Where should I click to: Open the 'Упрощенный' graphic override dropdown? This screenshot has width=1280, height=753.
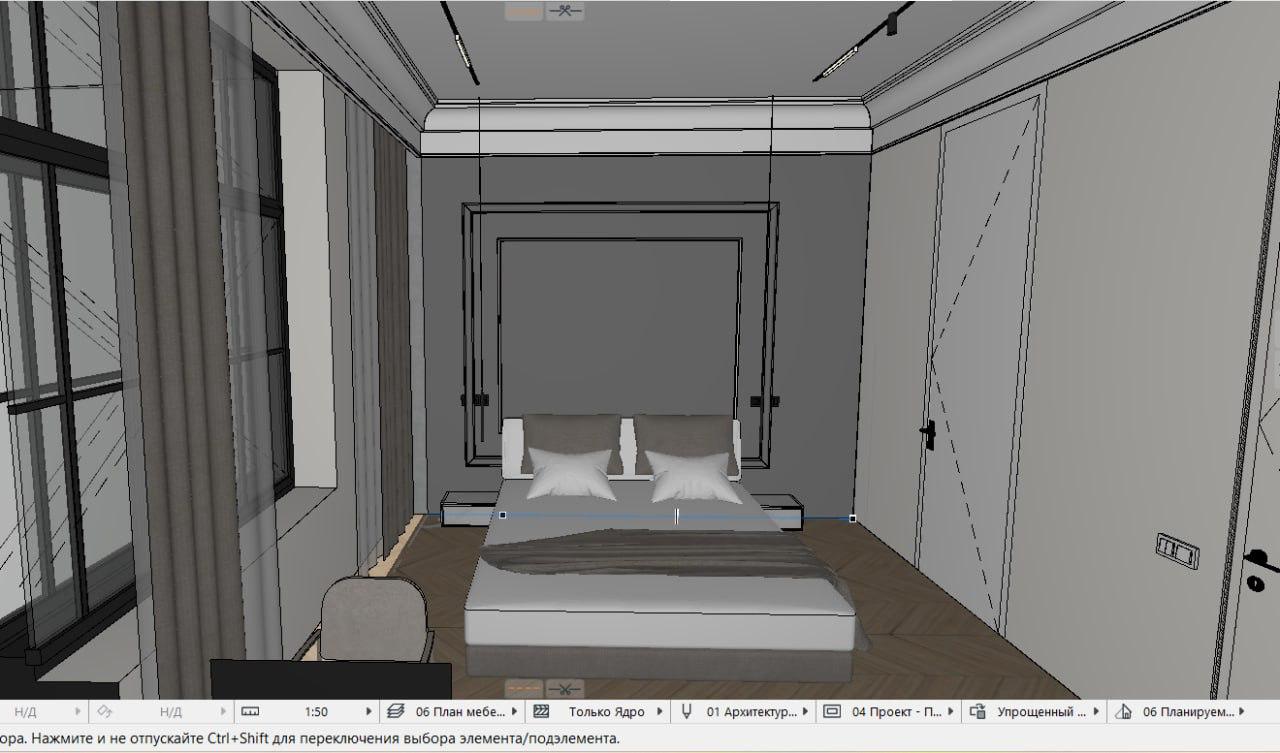(1095, 712)
